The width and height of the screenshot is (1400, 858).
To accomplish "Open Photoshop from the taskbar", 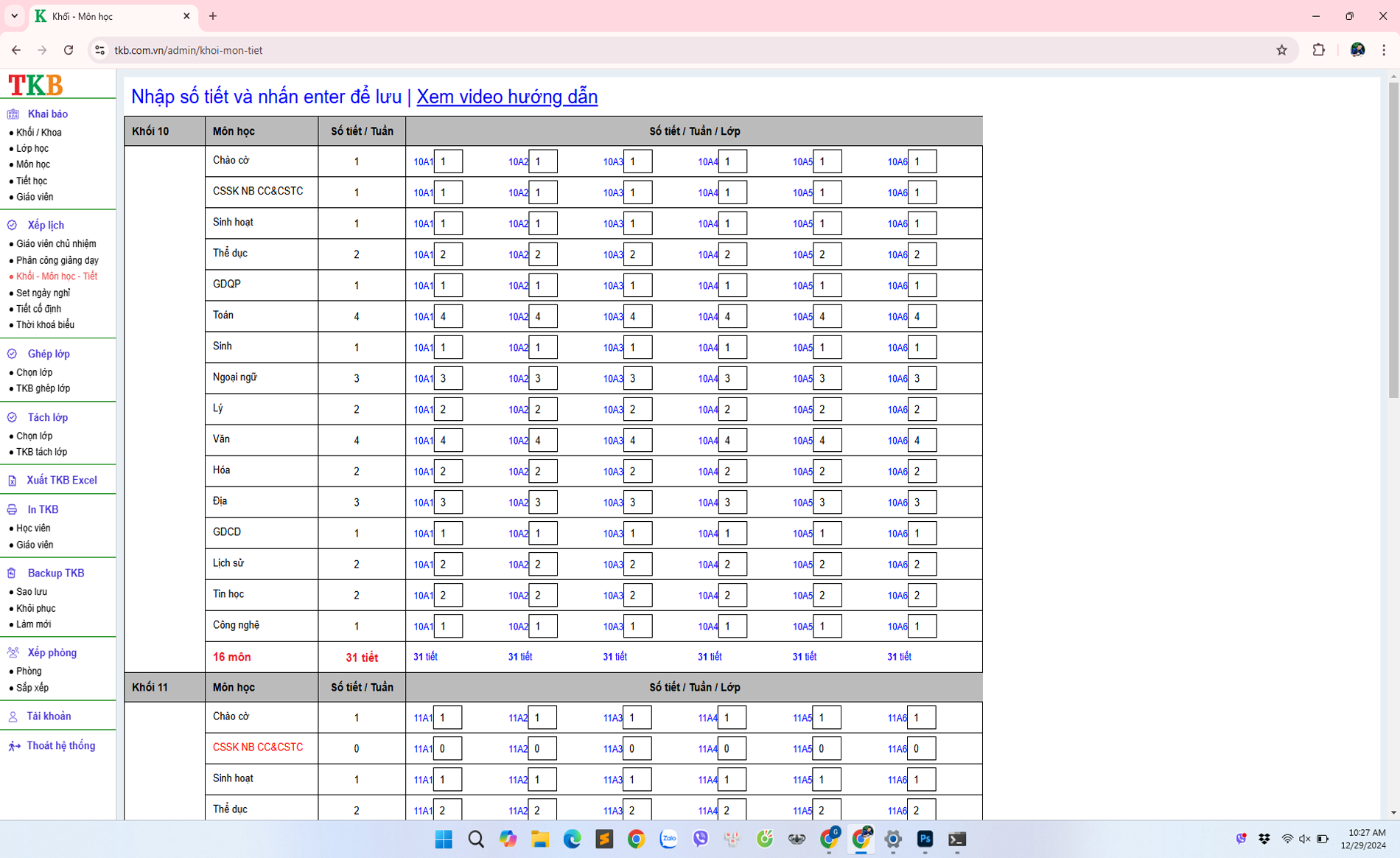I will (925, 839).
